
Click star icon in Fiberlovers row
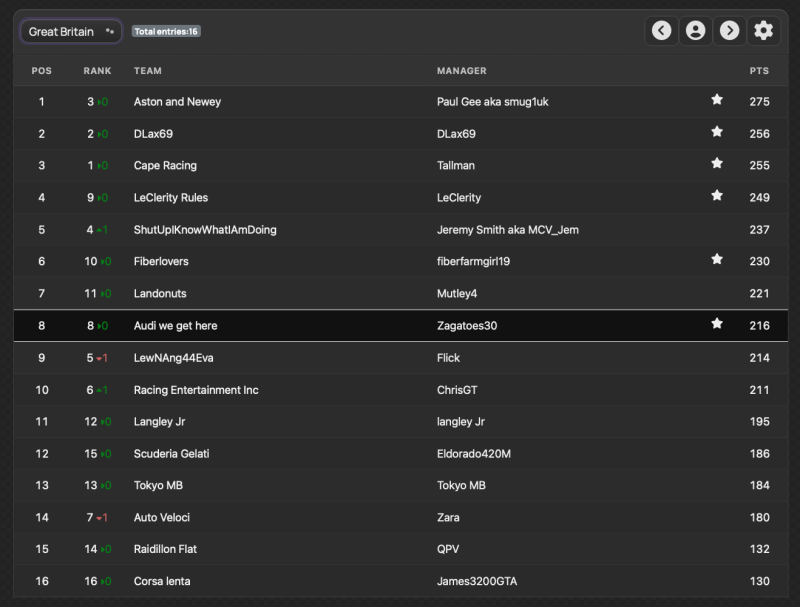(x=717, y=260)
